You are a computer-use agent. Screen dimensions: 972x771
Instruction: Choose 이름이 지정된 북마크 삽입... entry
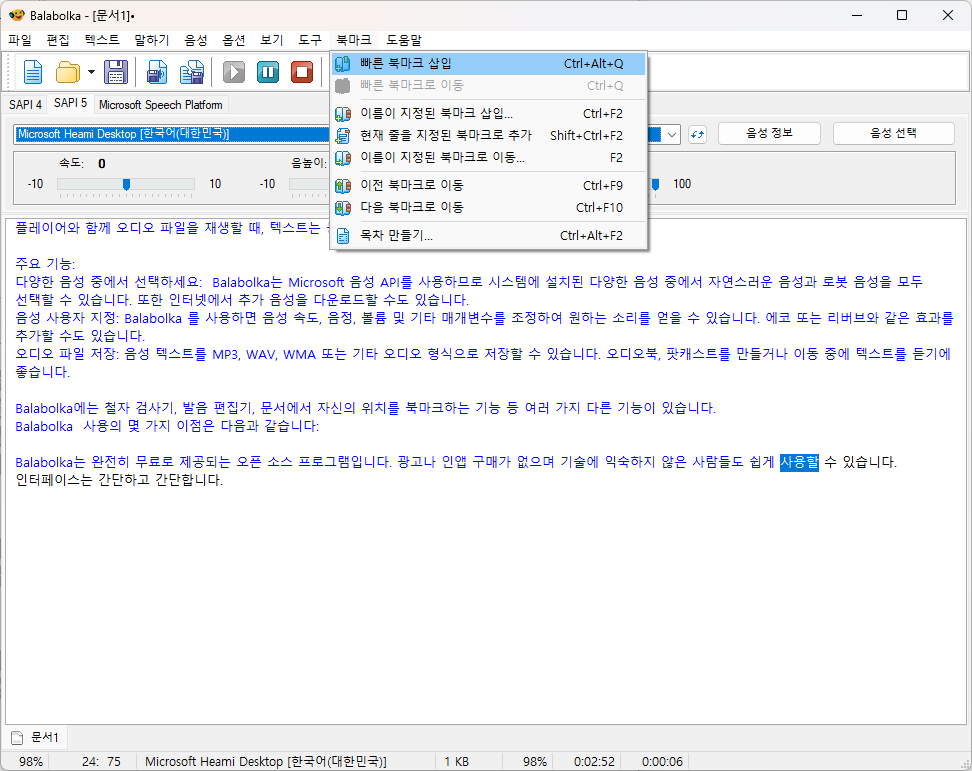click(x=488, y=113)
